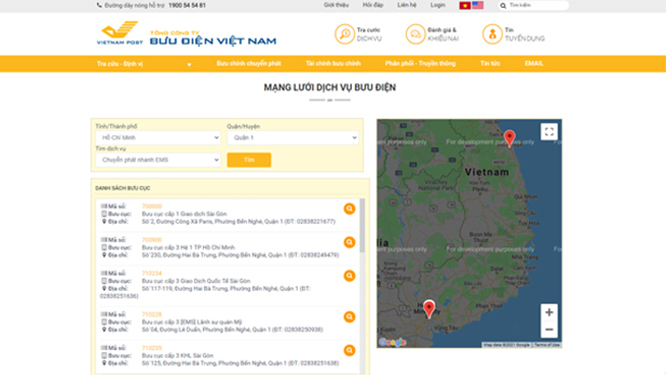Open the Tỉnh/Thành phố dropdown
The width and height of the screenshot is (666, 375).
point(158,138)
